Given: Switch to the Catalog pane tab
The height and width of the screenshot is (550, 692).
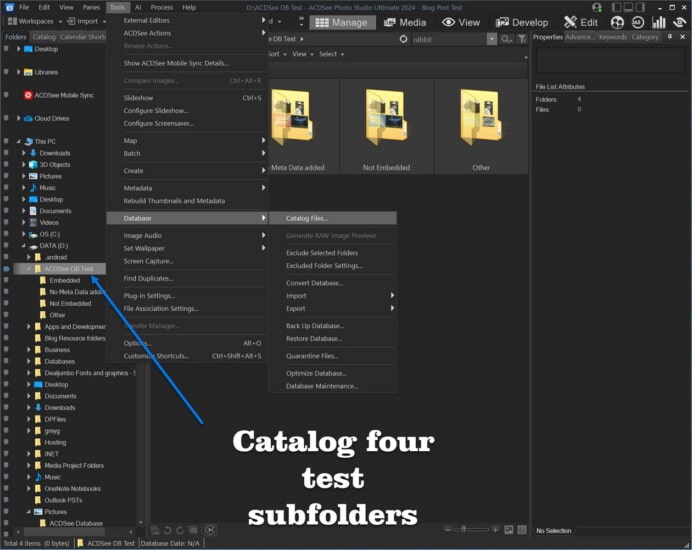Looking at the screenshot, I should (x=44, y=37).
